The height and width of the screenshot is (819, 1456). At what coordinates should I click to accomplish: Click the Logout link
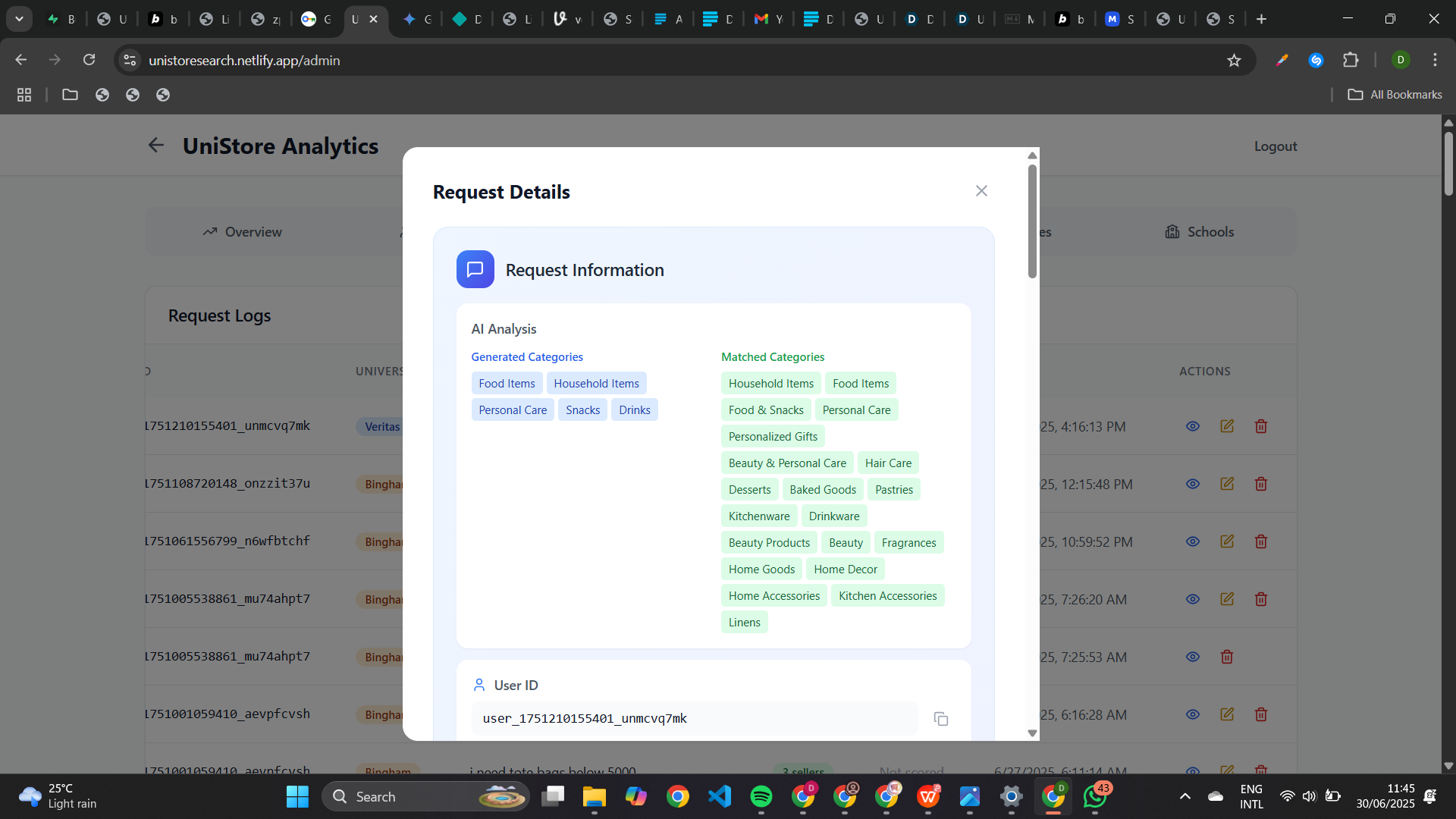point(1275,146)
